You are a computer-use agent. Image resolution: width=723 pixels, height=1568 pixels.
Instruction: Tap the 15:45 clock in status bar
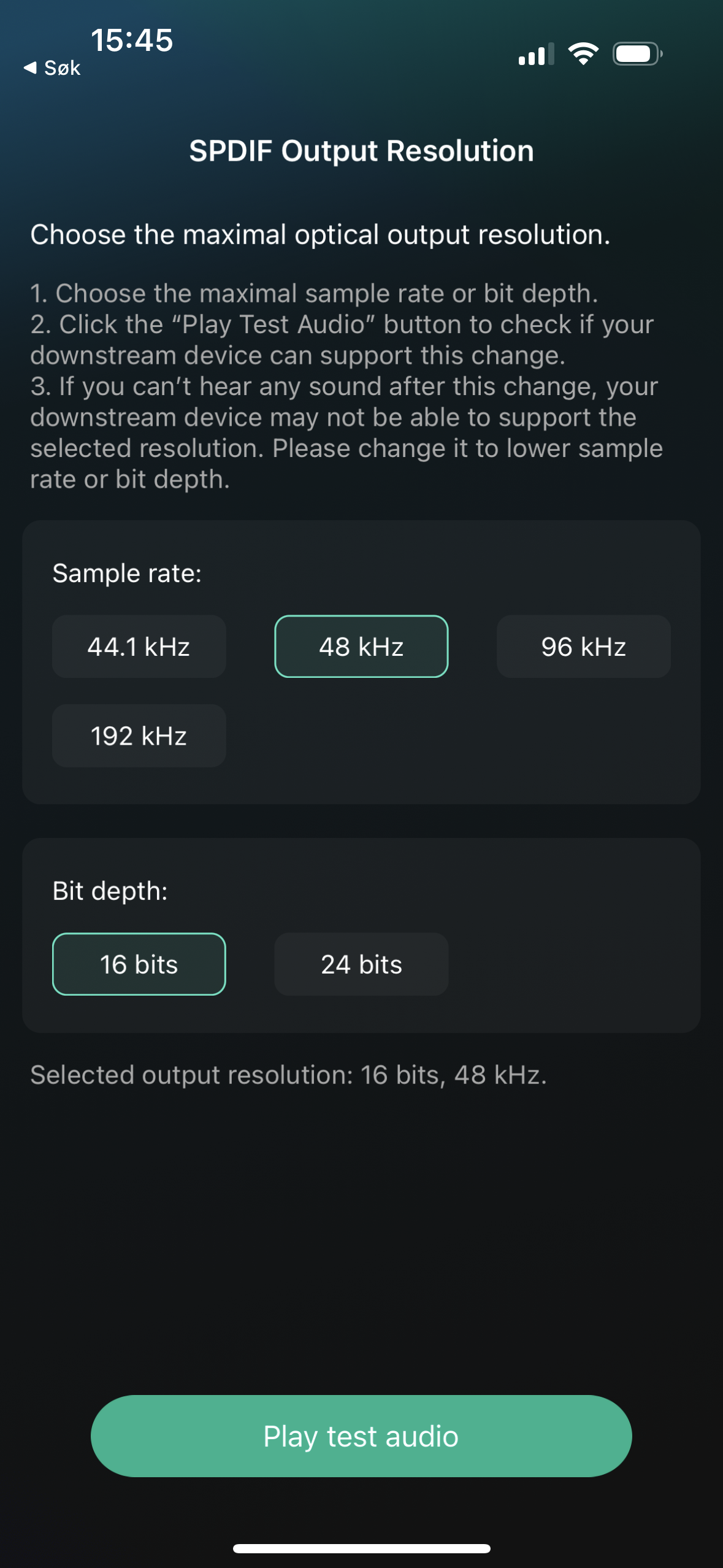tap(132, 40)
